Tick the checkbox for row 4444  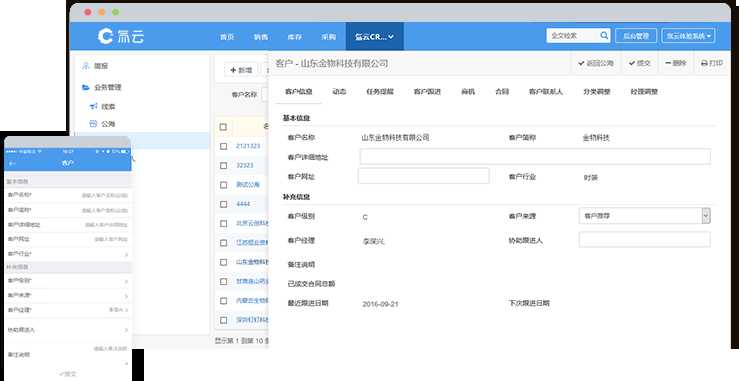pos(223,204)
